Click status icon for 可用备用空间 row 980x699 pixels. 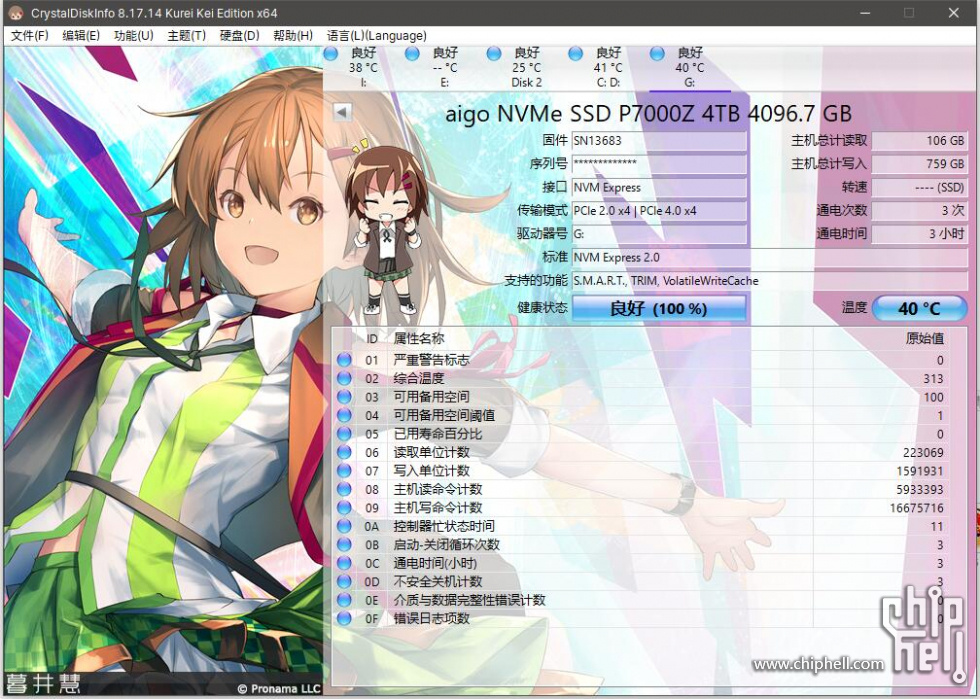(344, 397)
